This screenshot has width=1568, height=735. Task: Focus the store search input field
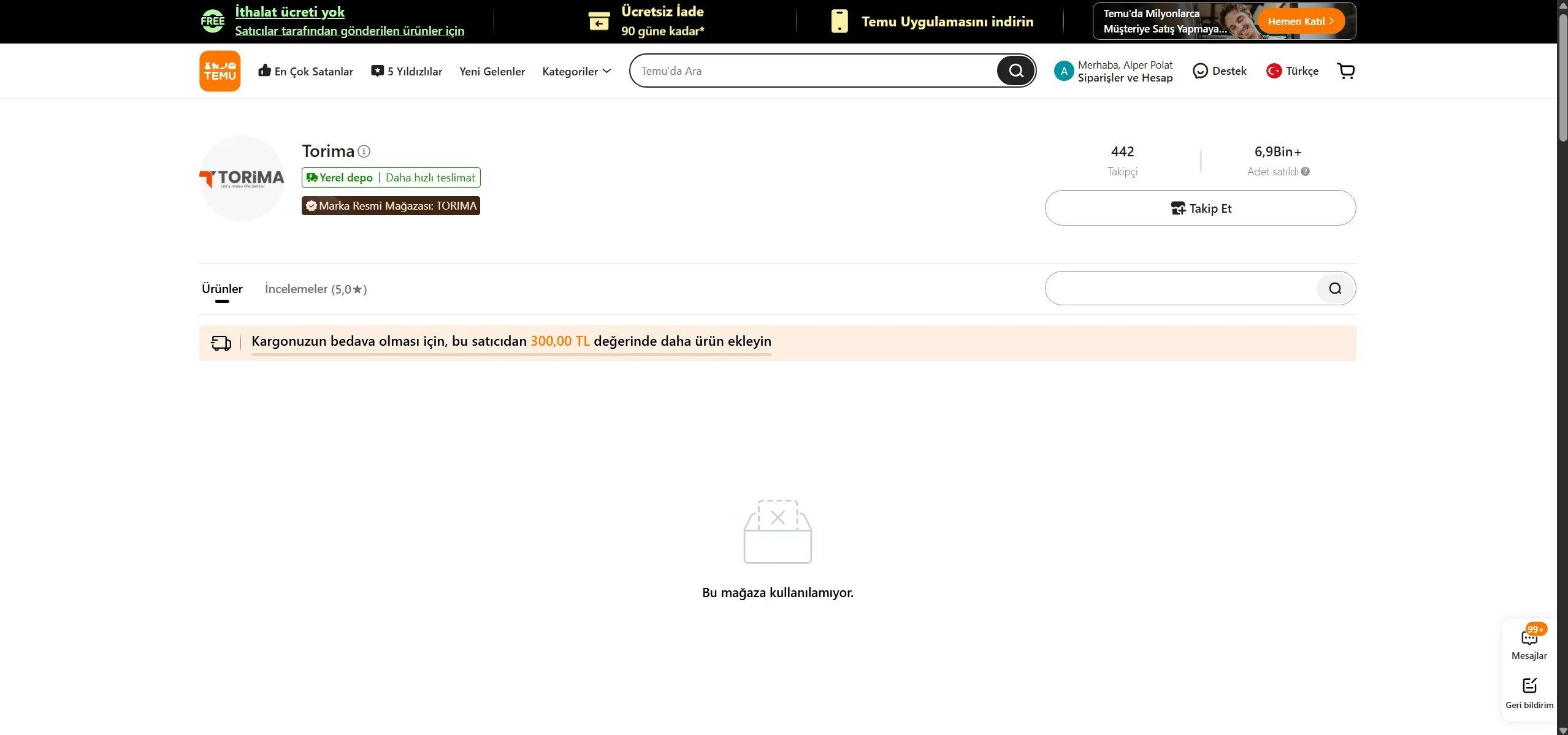click(x=1182, y=288)
